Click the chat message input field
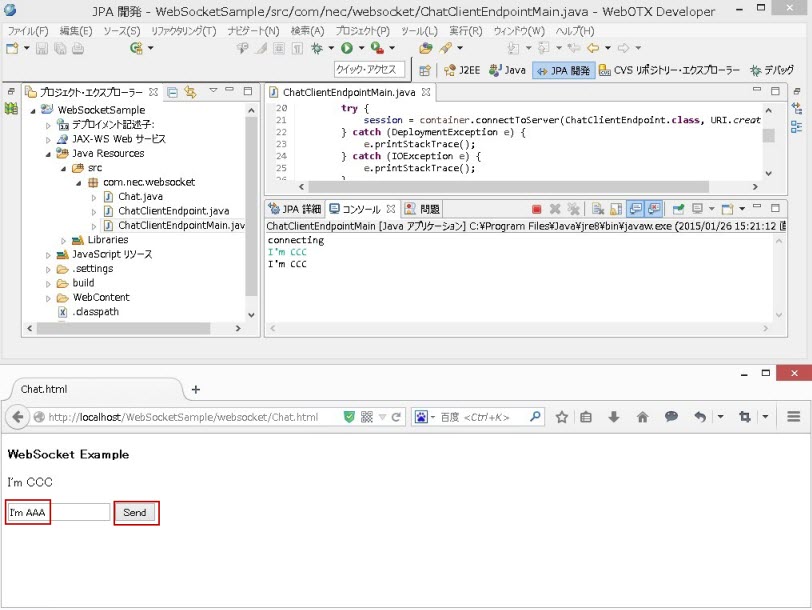The height and width of the screenshot is (610, 812). [x=57, y=512]
